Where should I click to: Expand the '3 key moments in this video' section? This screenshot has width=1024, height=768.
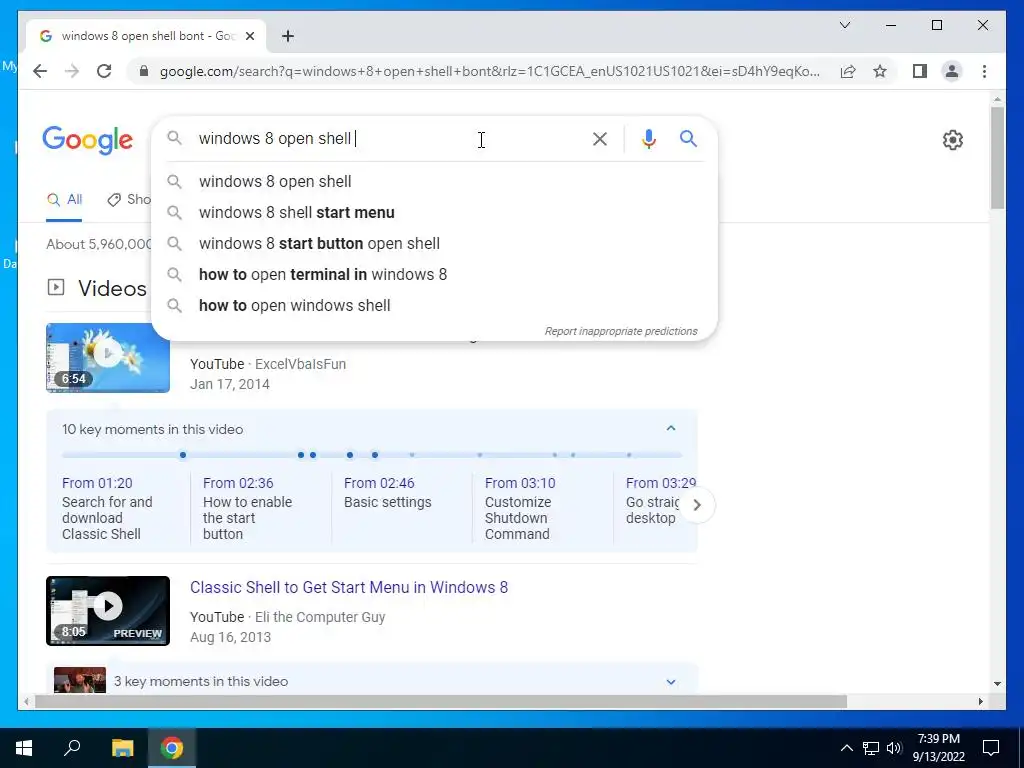(x=671, y=681)
